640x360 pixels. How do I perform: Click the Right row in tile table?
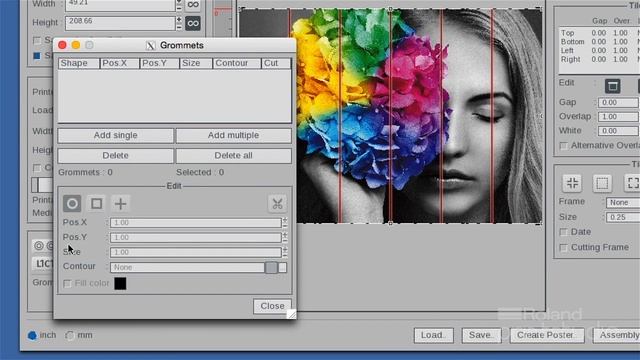coord(599,60)
